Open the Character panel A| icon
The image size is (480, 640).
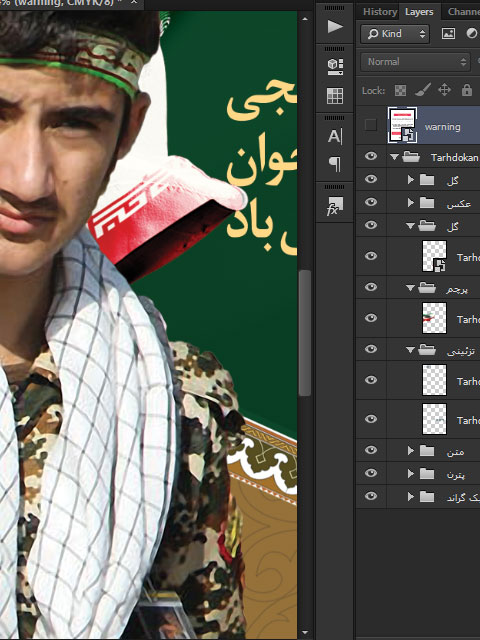point(335,136)
